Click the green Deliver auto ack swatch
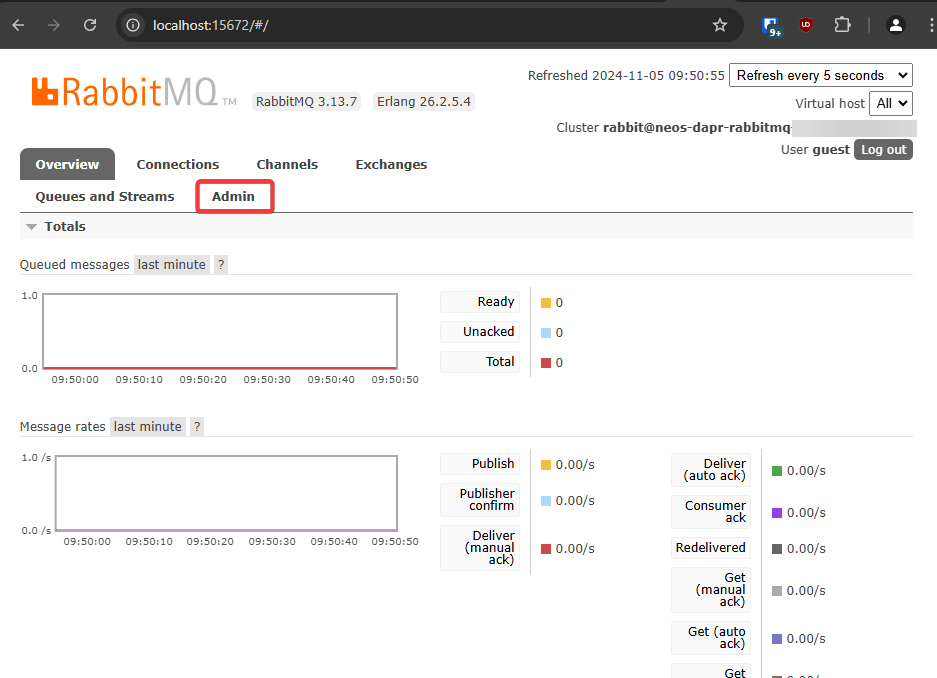The image size is (937, 678). click(777, 471)
